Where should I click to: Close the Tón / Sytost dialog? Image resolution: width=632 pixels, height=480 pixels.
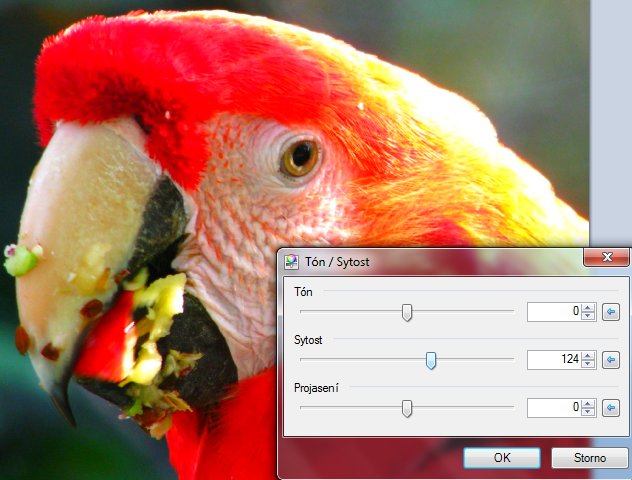[x=607, y=257]
